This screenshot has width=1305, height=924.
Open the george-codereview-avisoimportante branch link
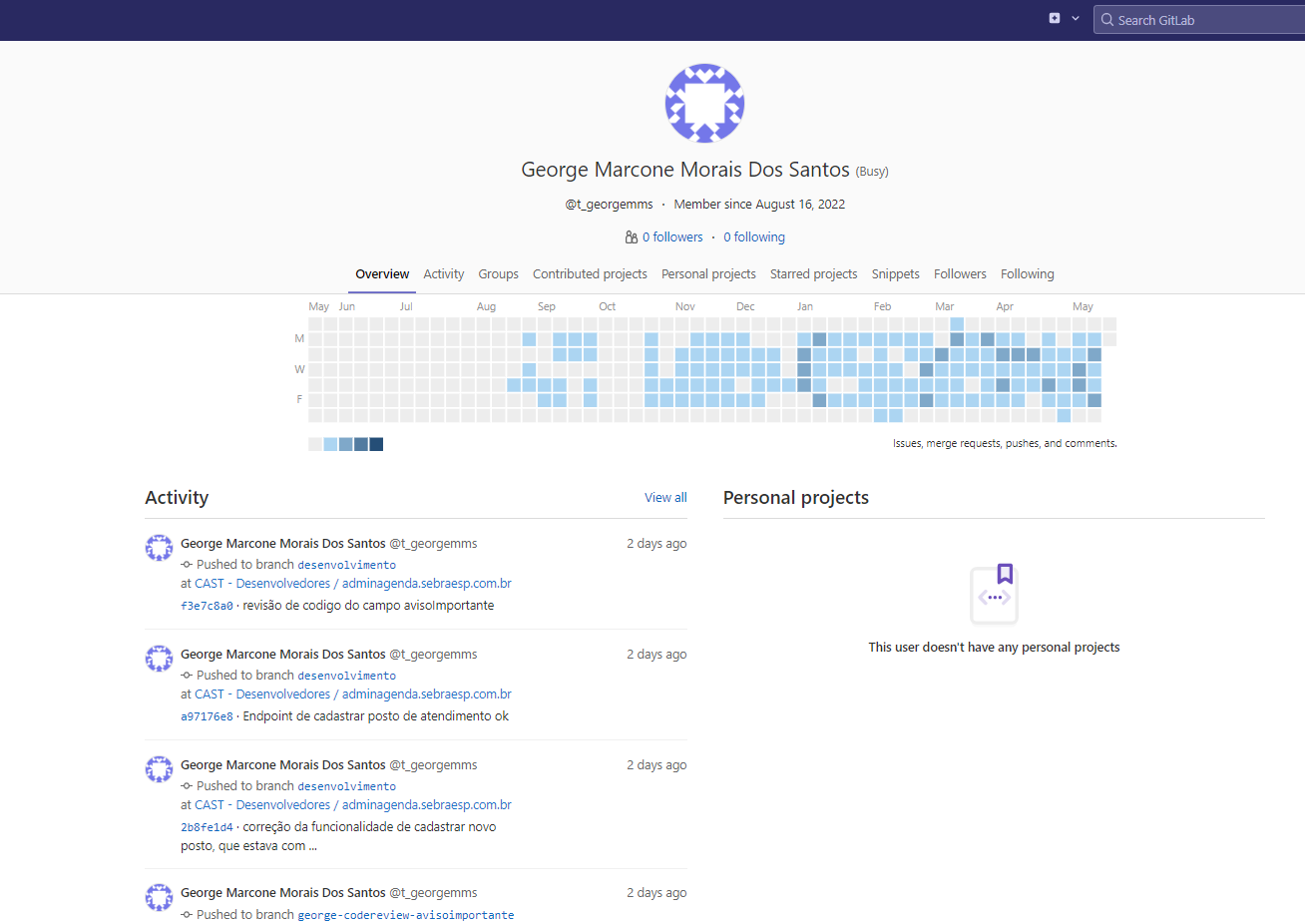406,915
